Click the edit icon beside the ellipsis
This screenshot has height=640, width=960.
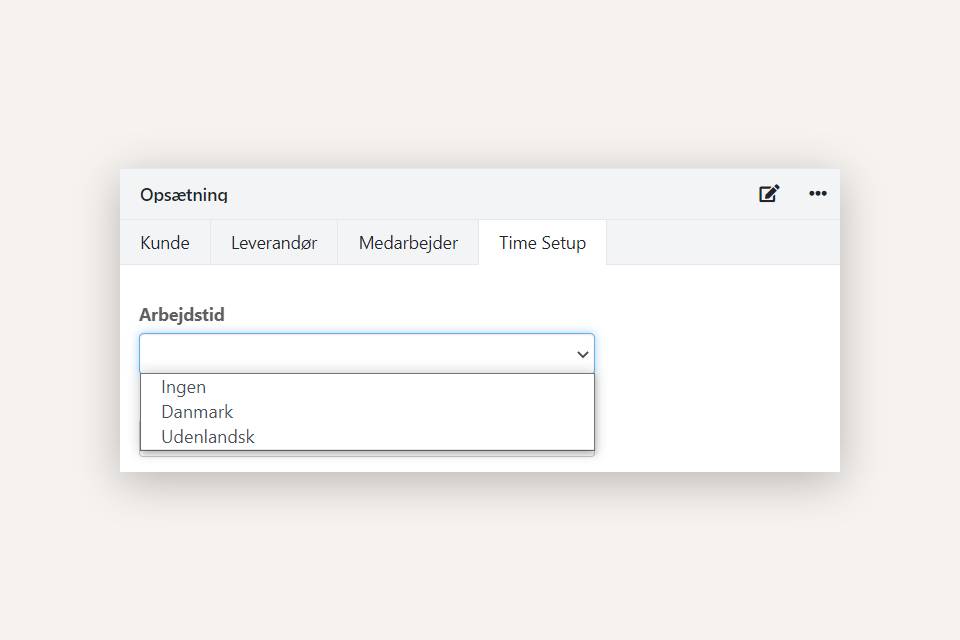[x=768, y=194]
